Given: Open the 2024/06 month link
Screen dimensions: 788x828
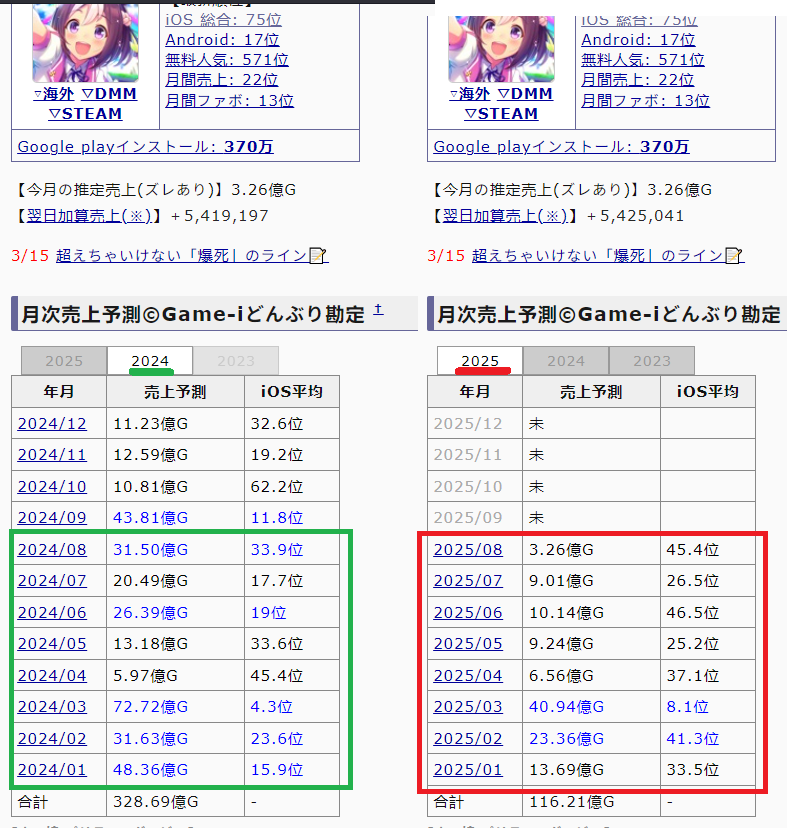Looking at the screenshot, I should (52, 613).
